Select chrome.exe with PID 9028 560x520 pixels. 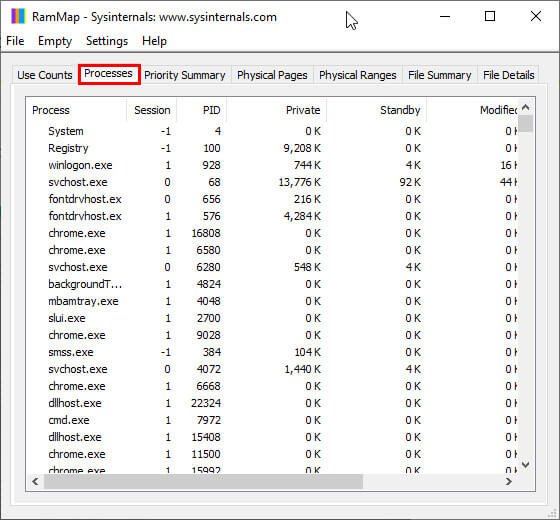[272, 335]
